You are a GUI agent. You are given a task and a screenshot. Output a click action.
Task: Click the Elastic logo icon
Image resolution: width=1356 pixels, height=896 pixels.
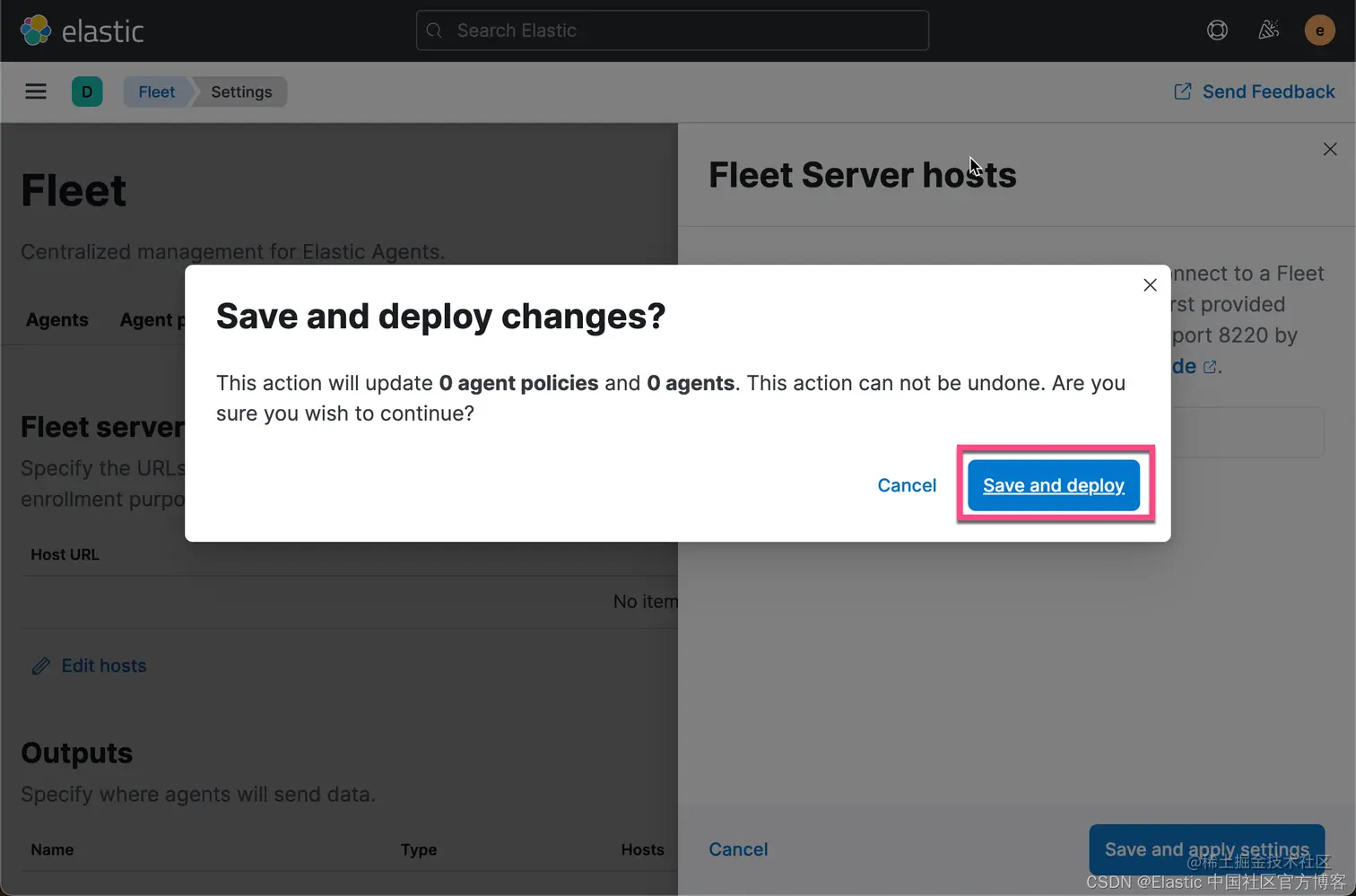click(x=36, y=30)
